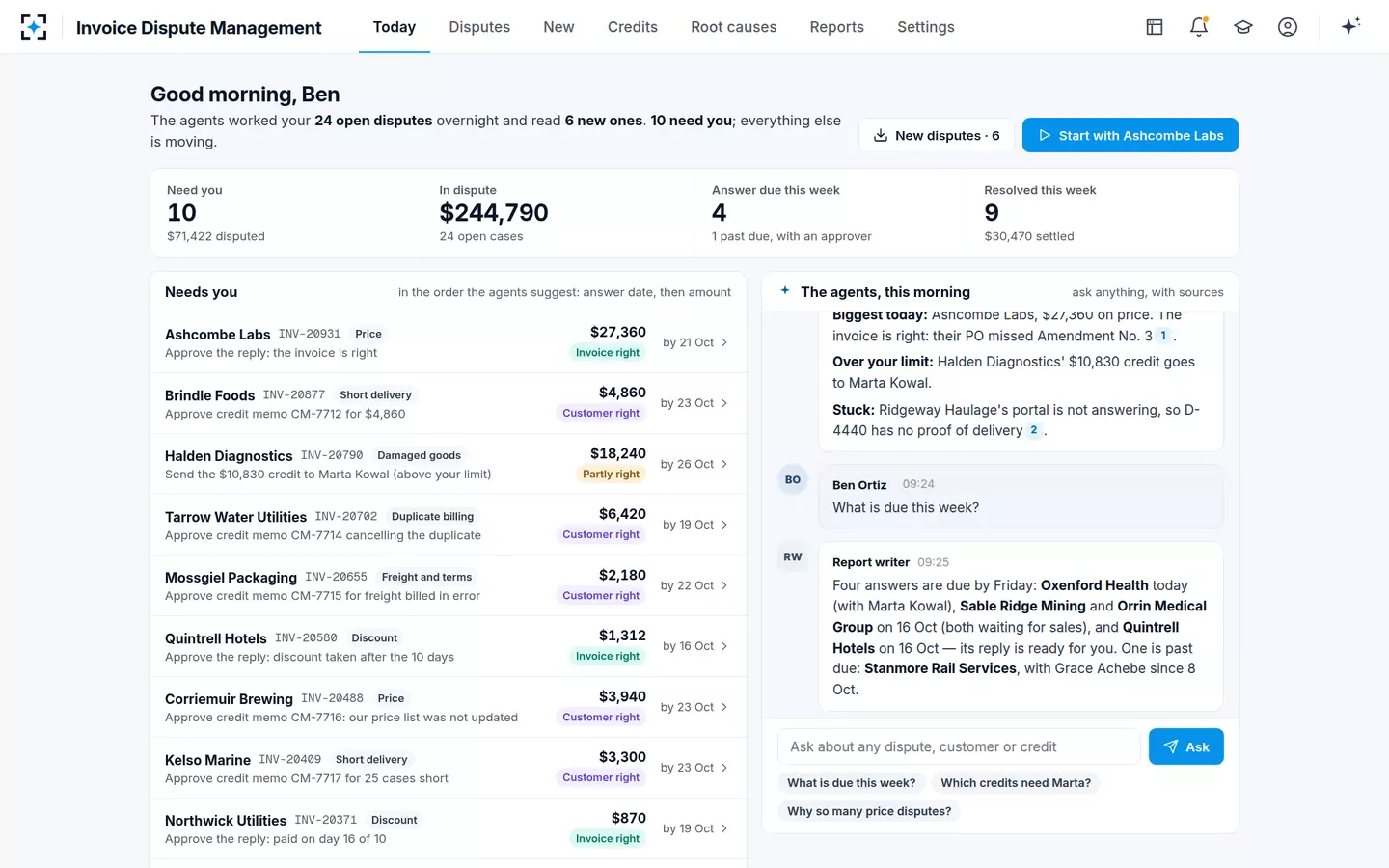Click the graduation cap learning icon

pyautogui.click(x=1243, y=27)
